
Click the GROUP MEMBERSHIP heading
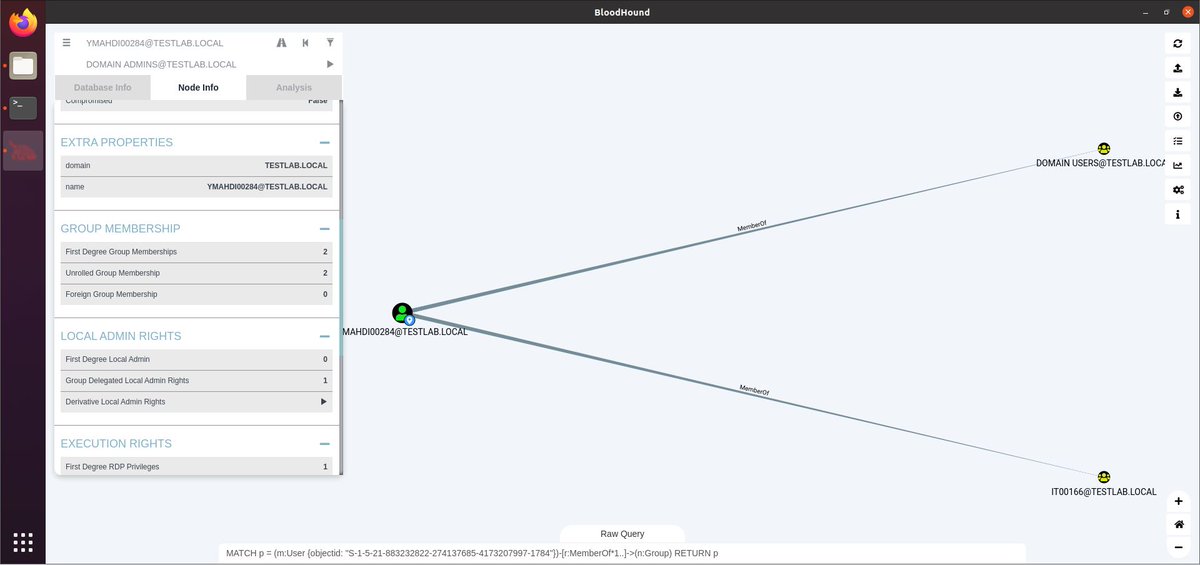[120, 229]
